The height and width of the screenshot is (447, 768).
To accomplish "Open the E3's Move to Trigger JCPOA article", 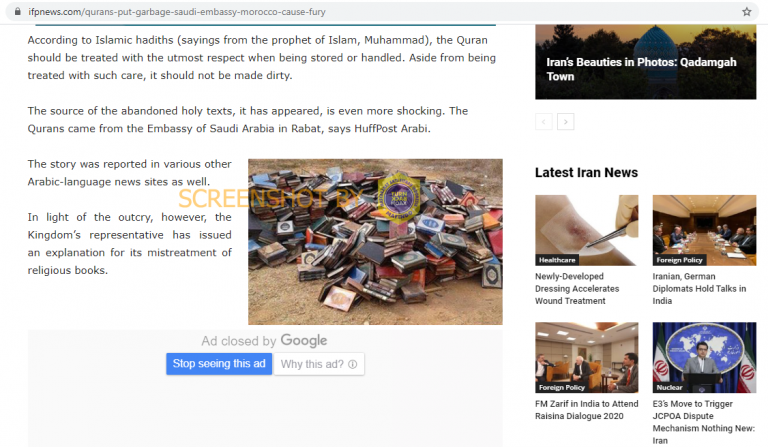I will click(704, 422).
